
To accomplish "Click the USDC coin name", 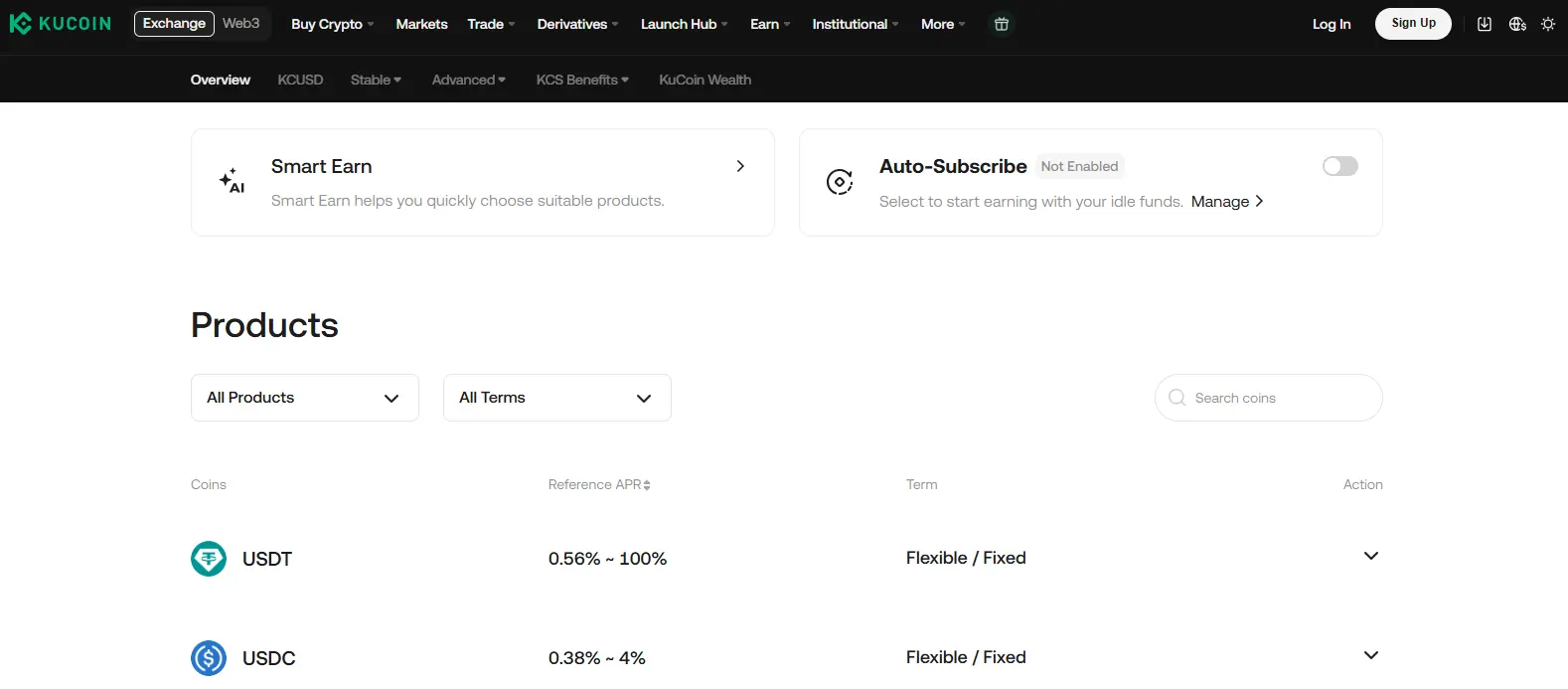I will pyautogui.click(x=269, y=658).
